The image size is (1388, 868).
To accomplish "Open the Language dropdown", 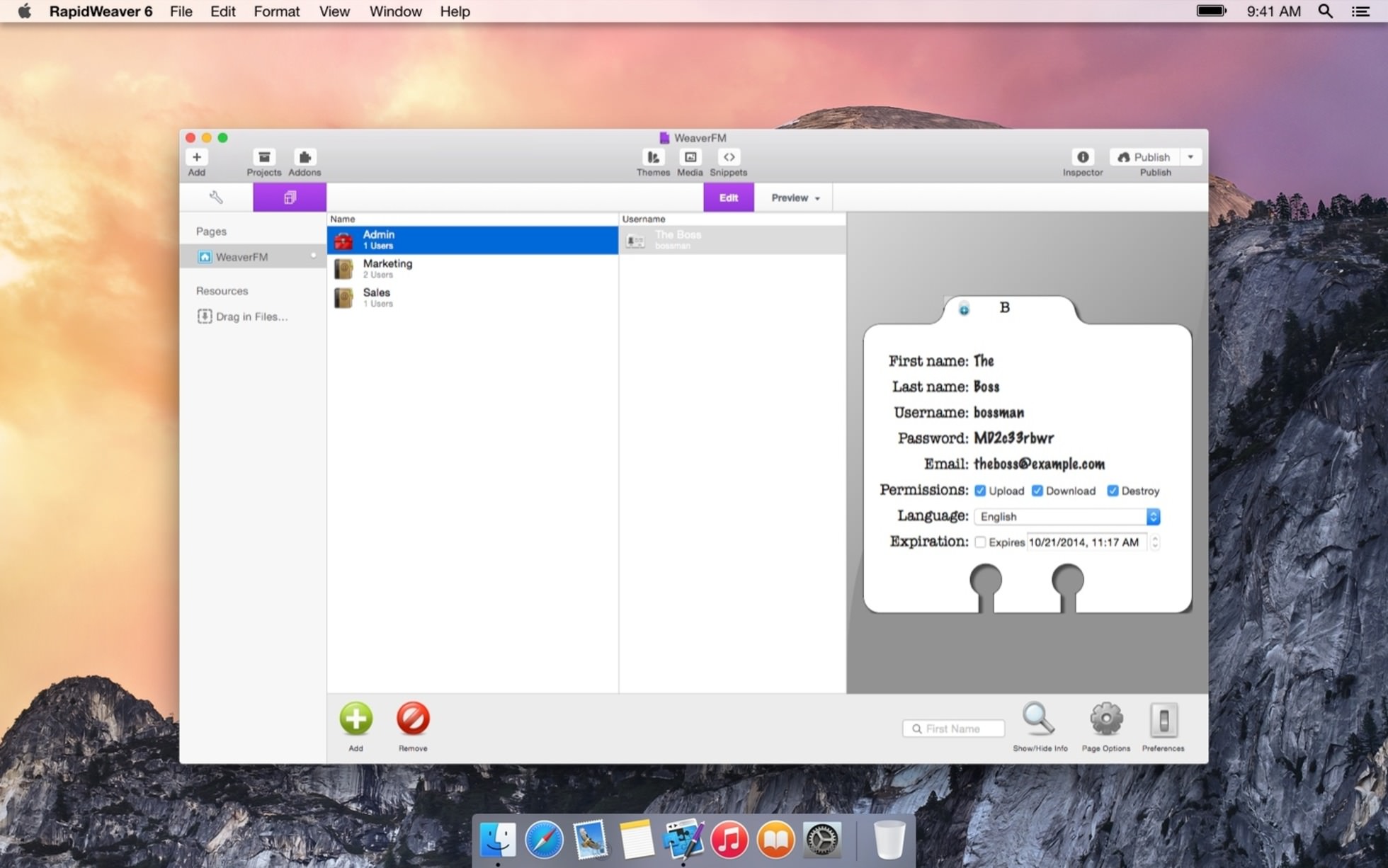I will tap(1066, 517).
